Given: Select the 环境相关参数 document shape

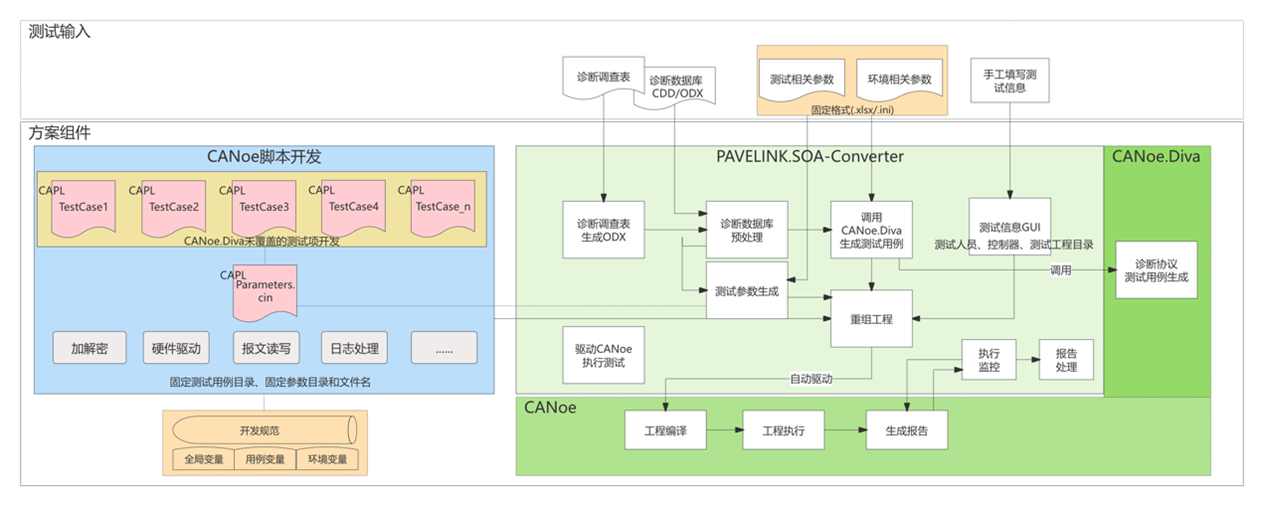Looking at the screenshot, I should pyautogui.click(x=899, y=79).
